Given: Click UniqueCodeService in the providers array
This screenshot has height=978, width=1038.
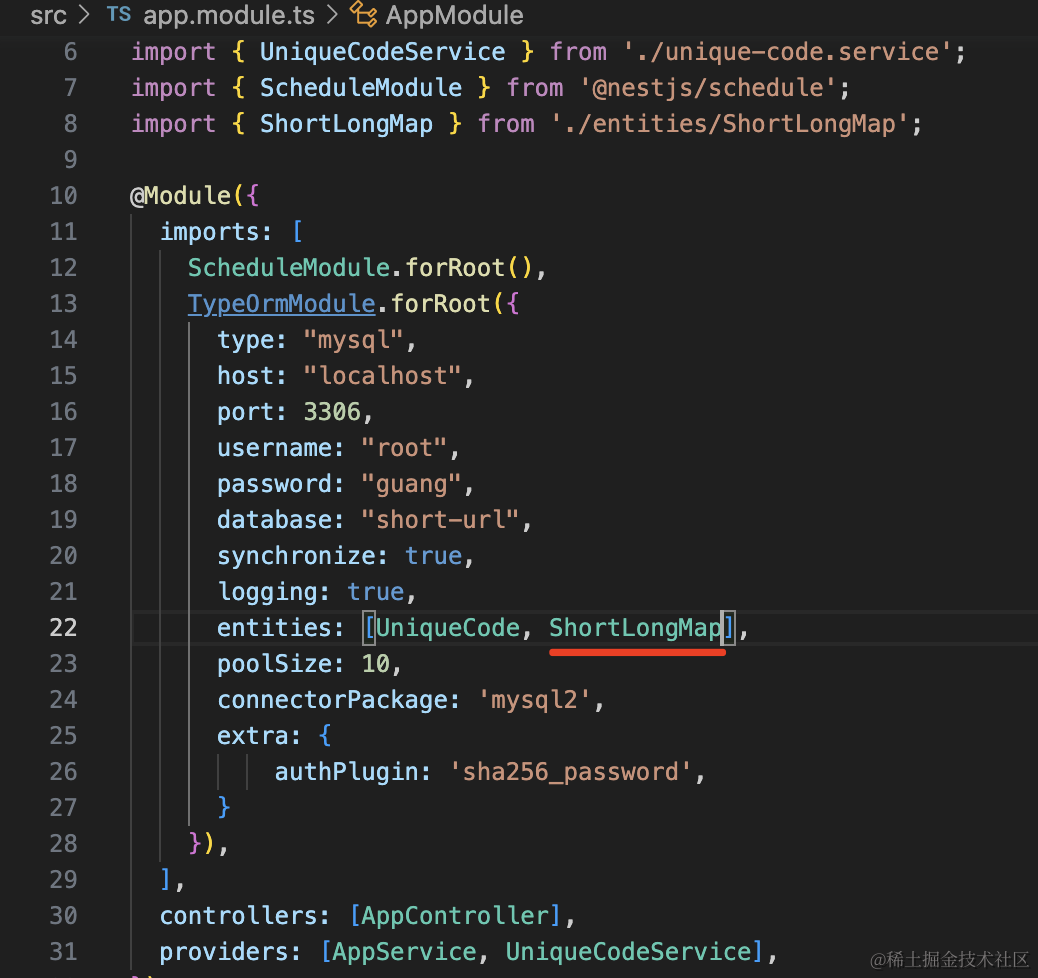Looking at the screenshot, I should (628, 952).
